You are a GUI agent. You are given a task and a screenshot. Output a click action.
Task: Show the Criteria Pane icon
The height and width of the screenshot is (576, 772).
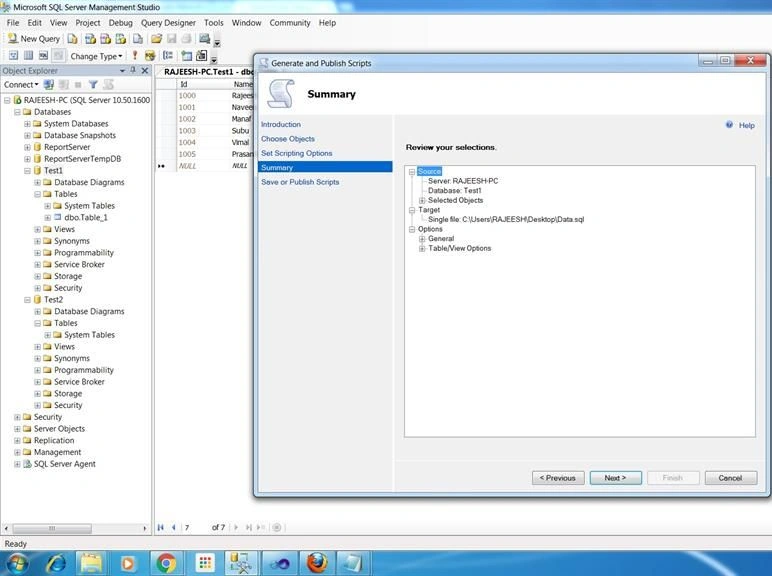(29, 56)
